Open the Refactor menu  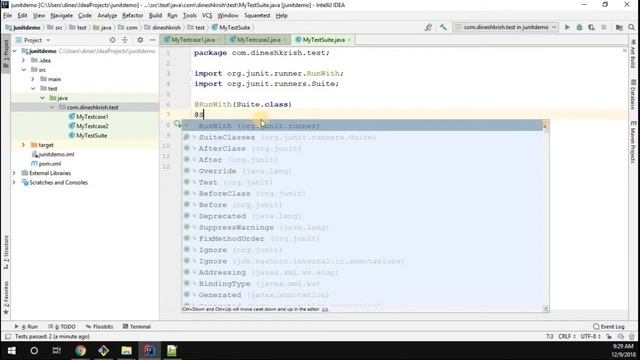133,16
